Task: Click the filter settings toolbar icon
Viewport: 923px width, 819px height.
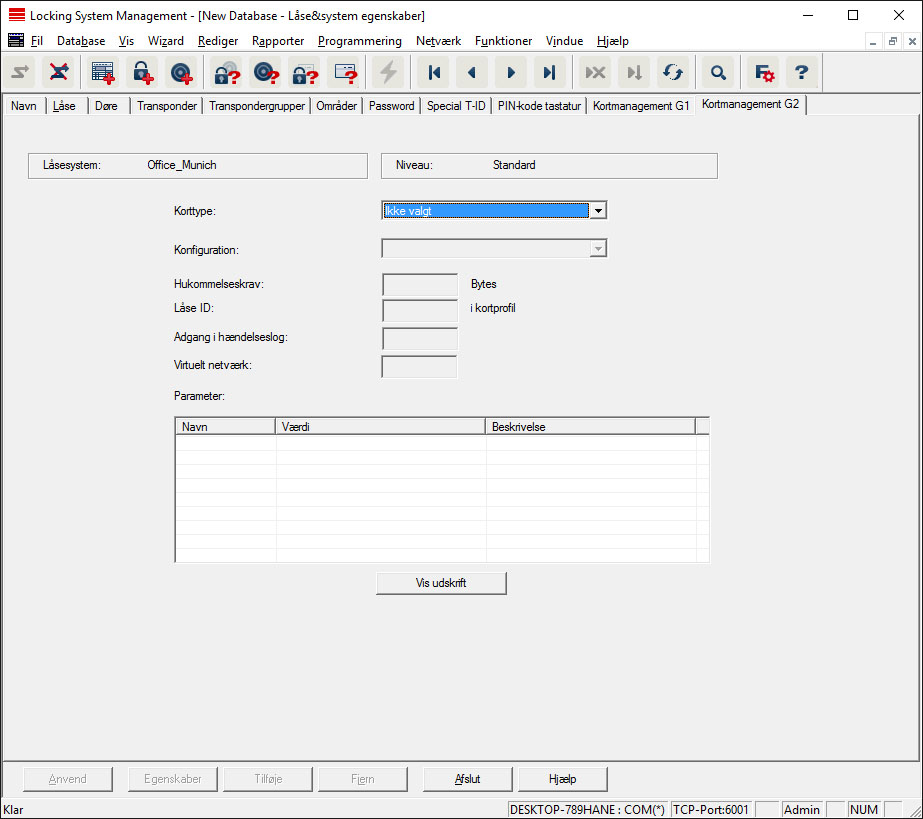Action: 764,73
